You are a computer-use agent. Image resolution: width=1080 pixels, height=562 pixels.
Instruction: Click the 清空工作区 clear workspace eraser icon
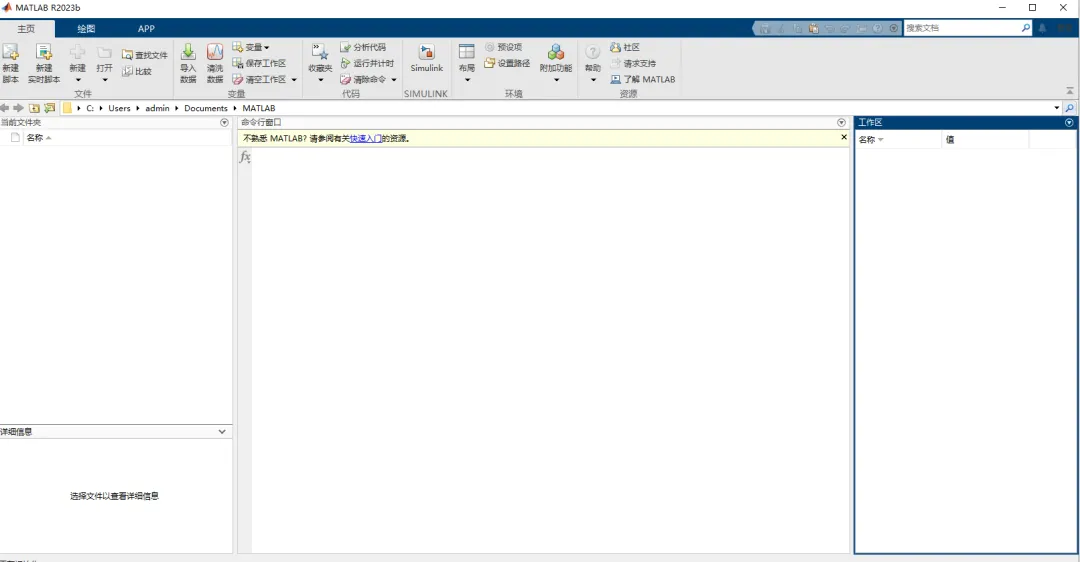point(238,79)
